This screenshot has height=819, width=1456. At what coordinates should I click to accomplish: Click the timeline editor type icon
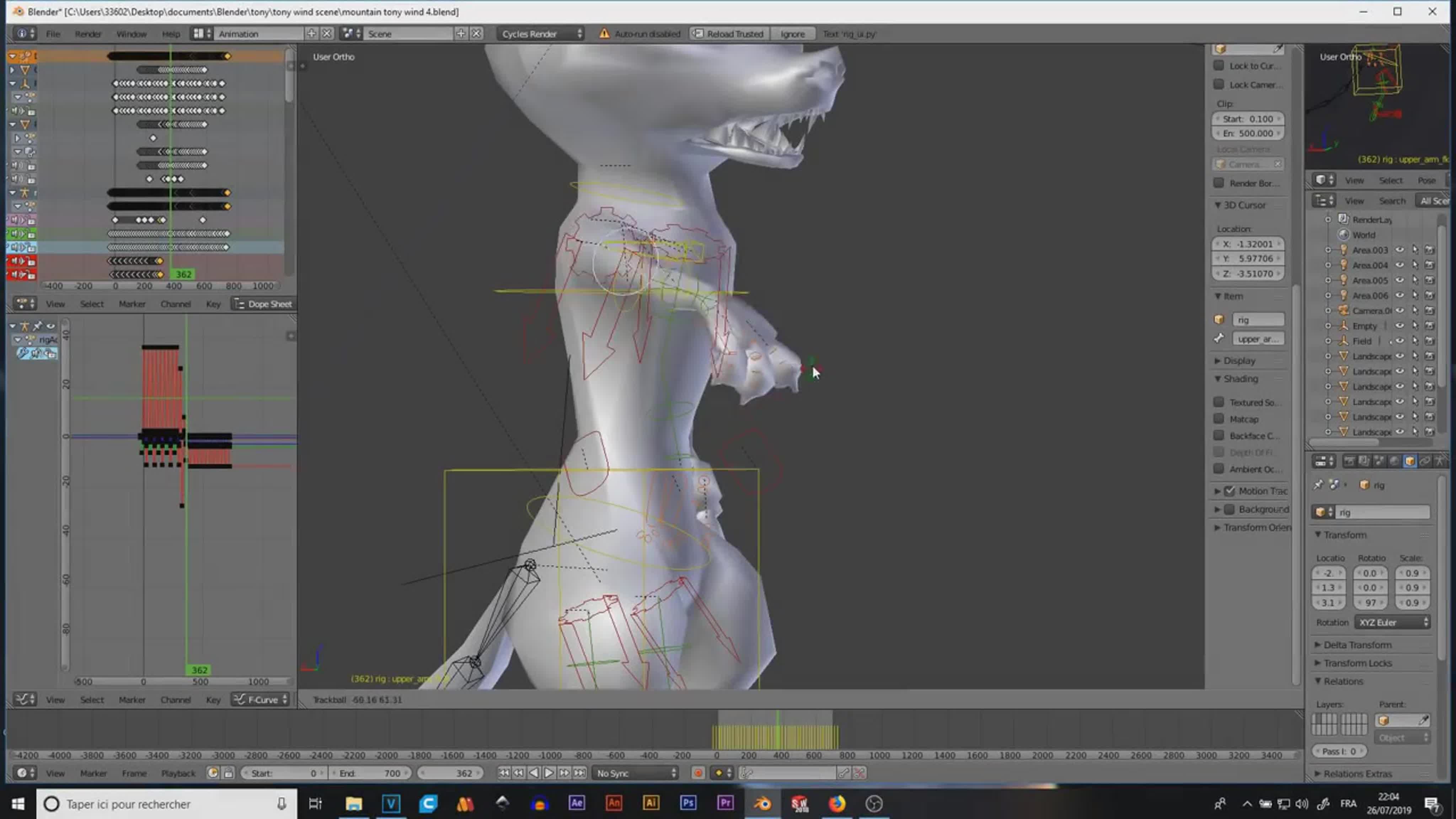25,773
